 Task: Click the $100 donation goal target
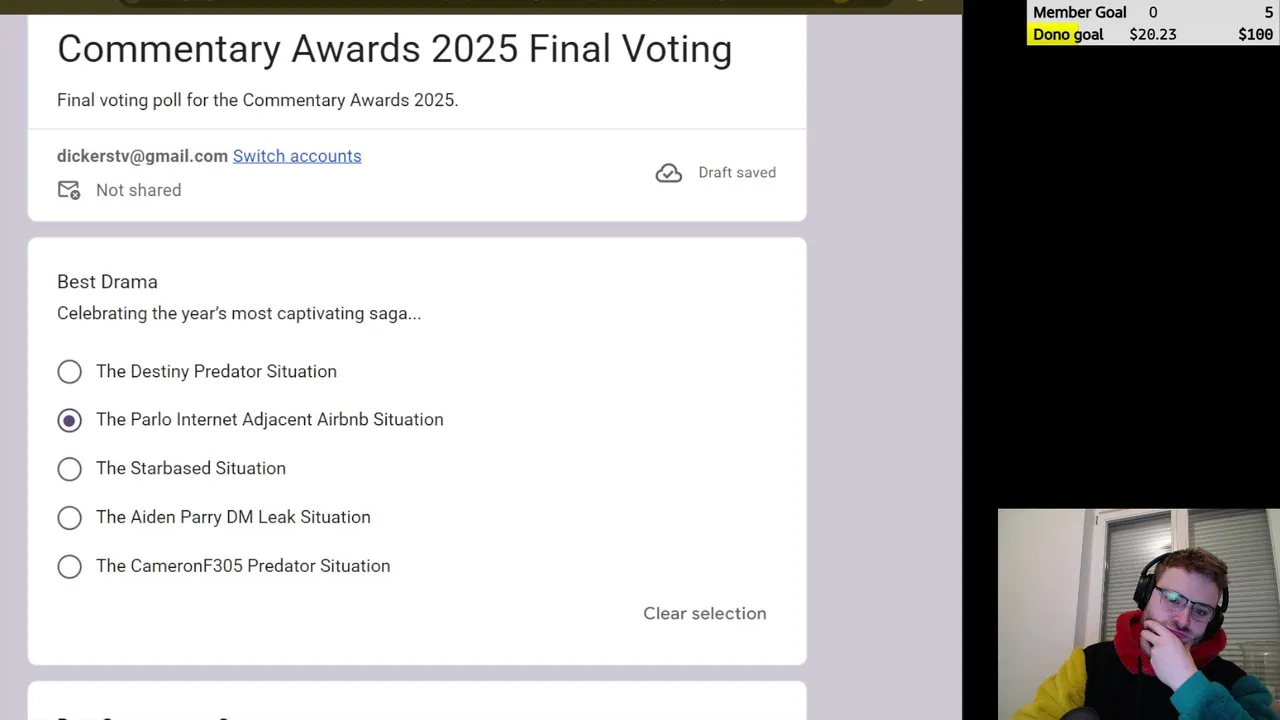tap(1255, 35)
